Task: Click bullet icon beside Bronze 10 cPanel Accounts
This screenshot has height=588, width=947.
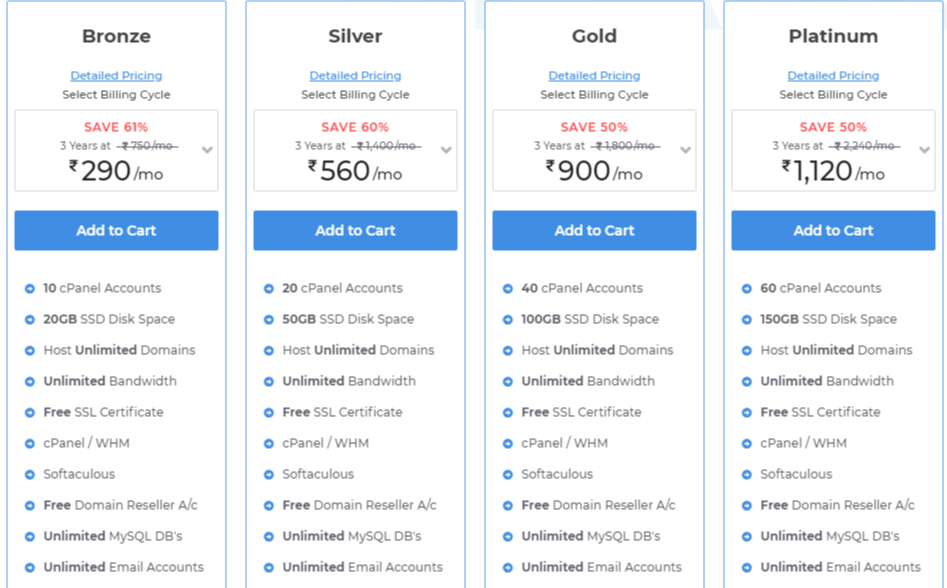Action: click(30, 289)
